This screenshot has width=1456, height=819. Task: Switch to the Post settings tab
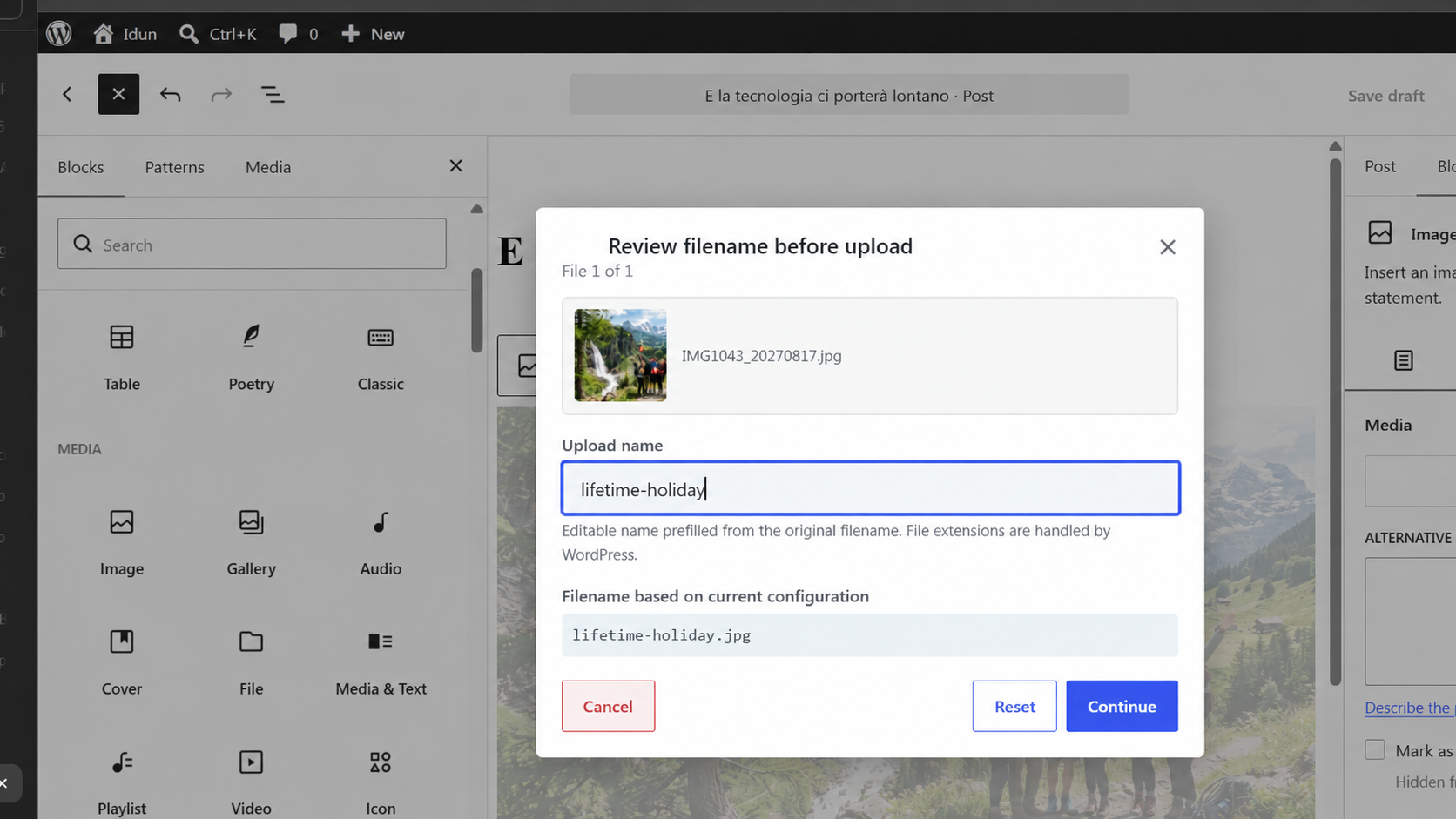point(1379,166)
